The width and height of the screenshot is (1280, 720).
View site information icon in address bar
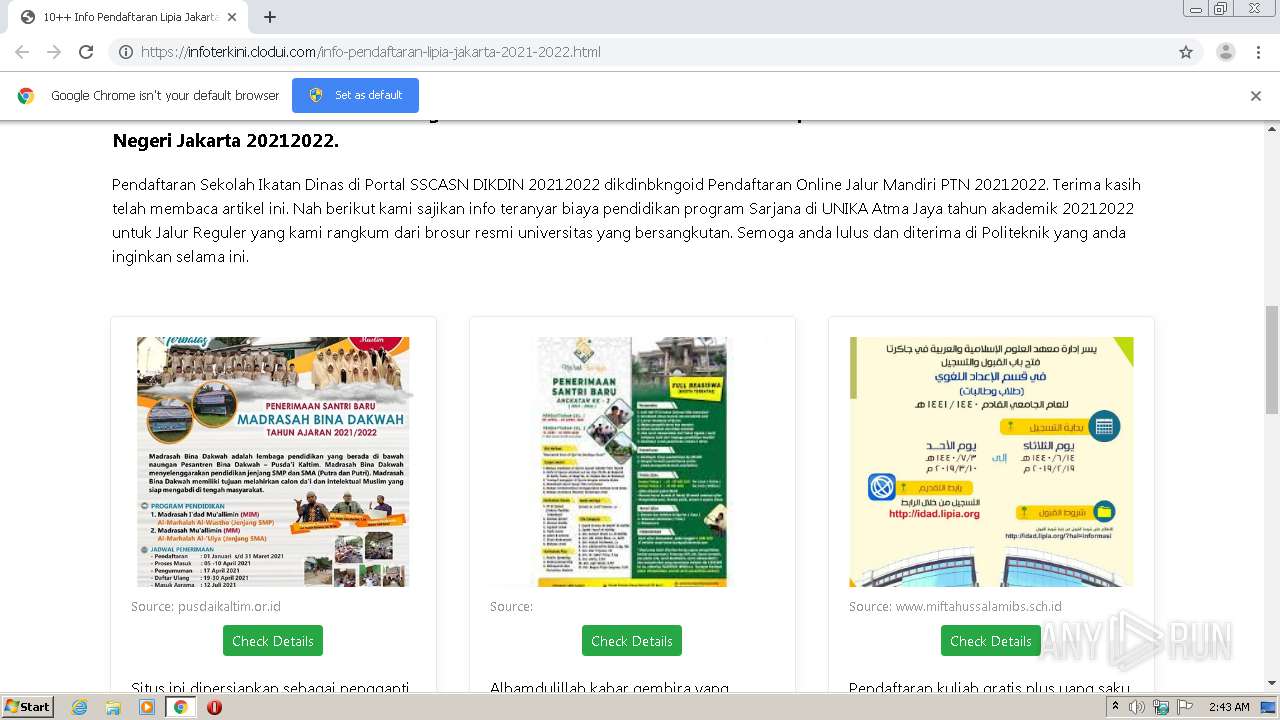pos(126,52)
